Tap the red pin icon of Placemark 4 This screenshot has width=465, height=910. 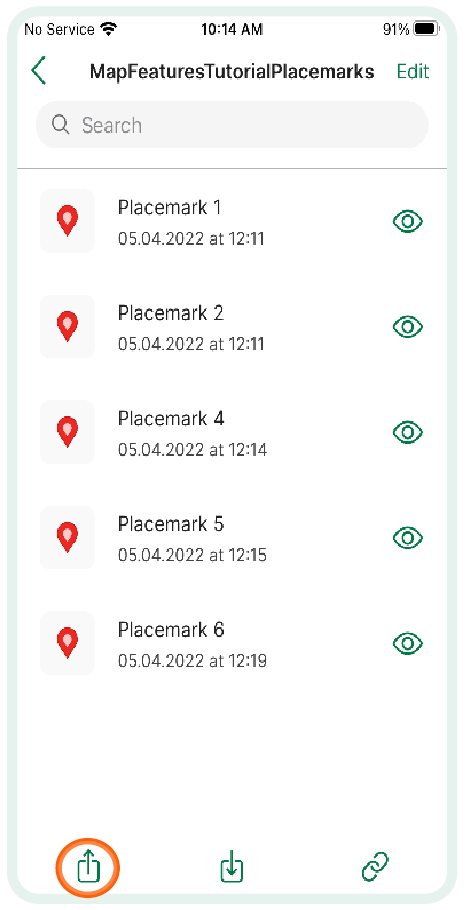coord(67,432)
